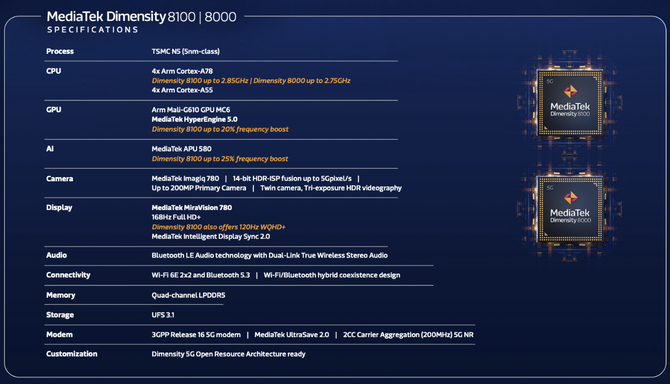Viewport: 670px width, 384px height.
Task: Click 'Wi-Fi 6E 2x2 and Bluetooth 5.3'
Action: tap(200, 275)
